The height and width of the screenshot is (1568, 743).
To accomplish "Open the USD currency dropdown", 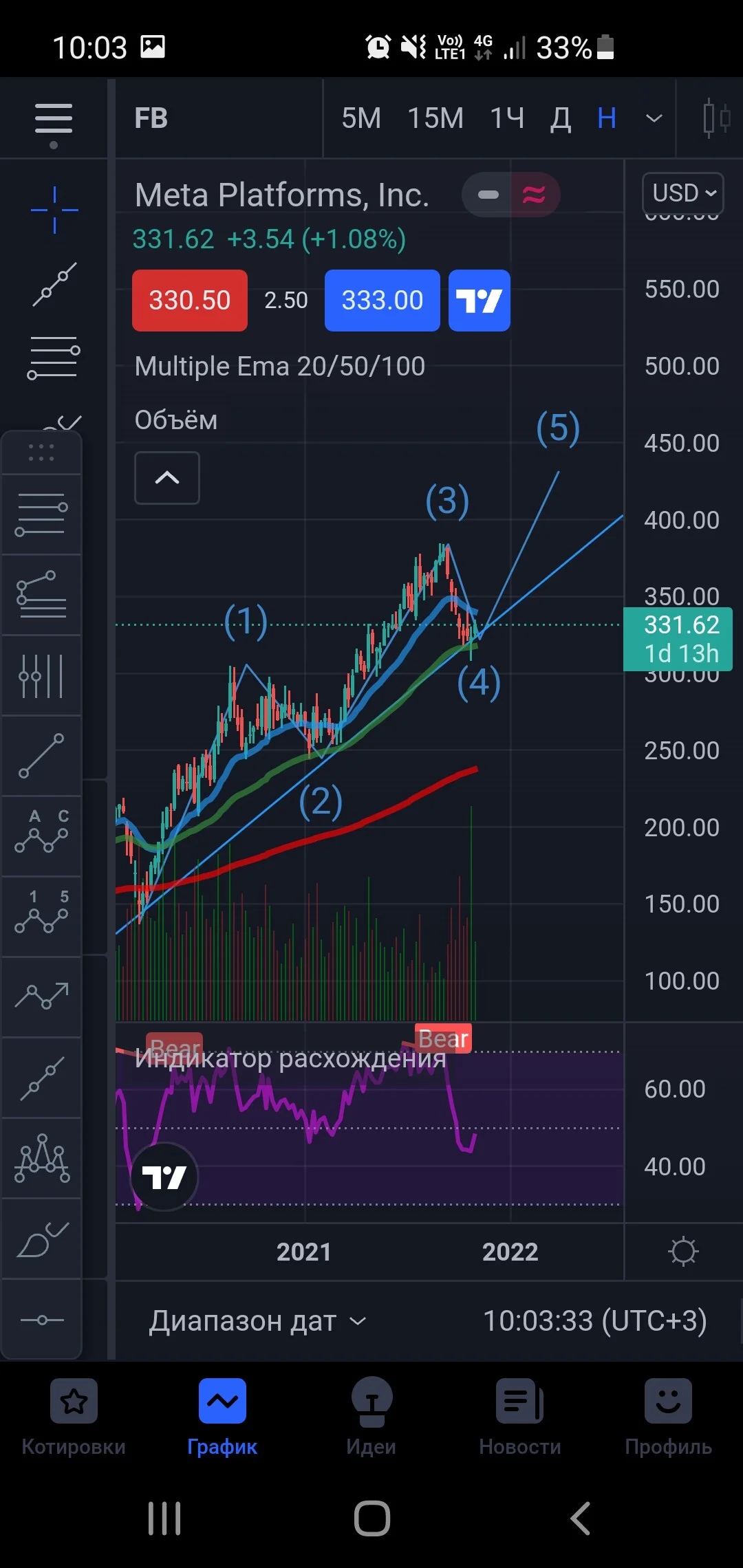I will pyautogui.click(x=683, y=193).
